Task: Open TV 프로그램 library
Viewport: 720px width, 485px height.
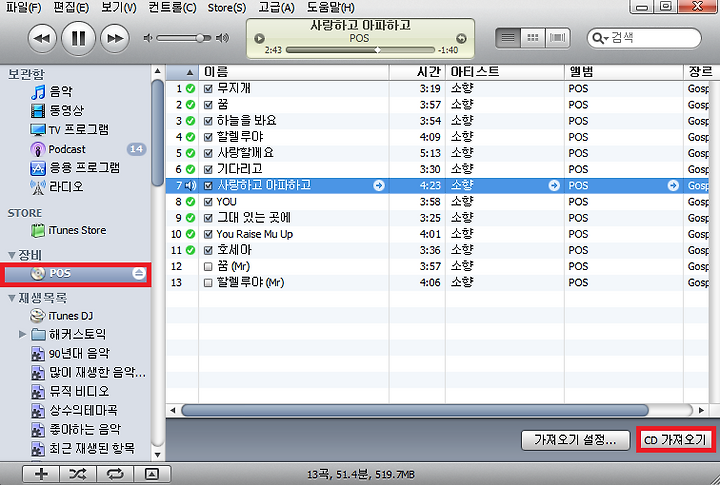Action: point(70,130)
